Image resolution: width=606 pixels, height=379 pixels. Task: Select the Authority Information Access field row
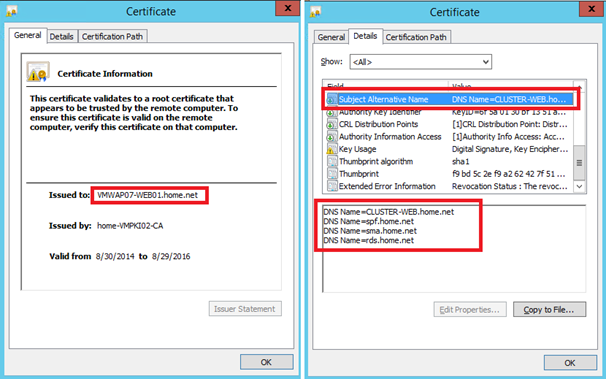[449, 136]
